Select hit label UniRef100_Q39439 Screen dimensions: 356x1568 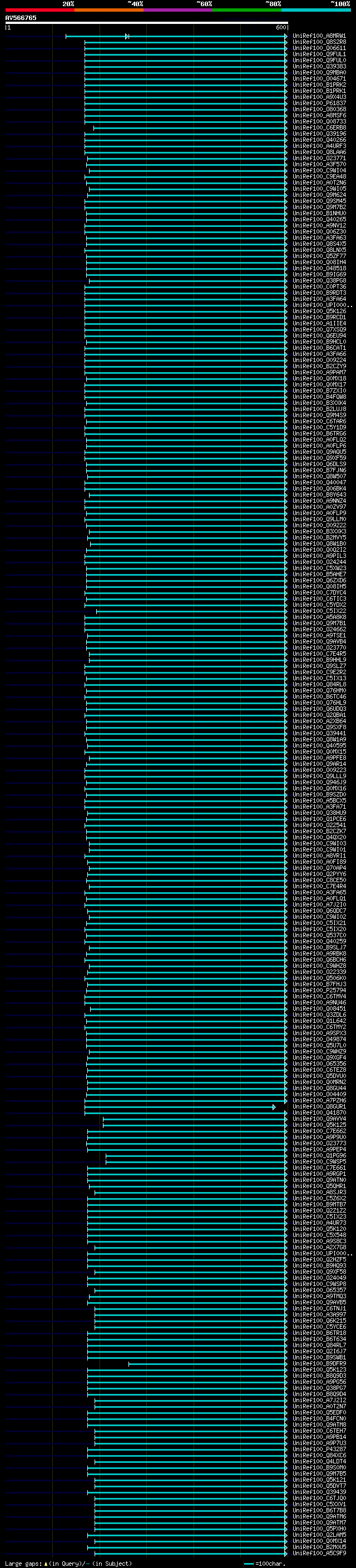(319, 1492)
